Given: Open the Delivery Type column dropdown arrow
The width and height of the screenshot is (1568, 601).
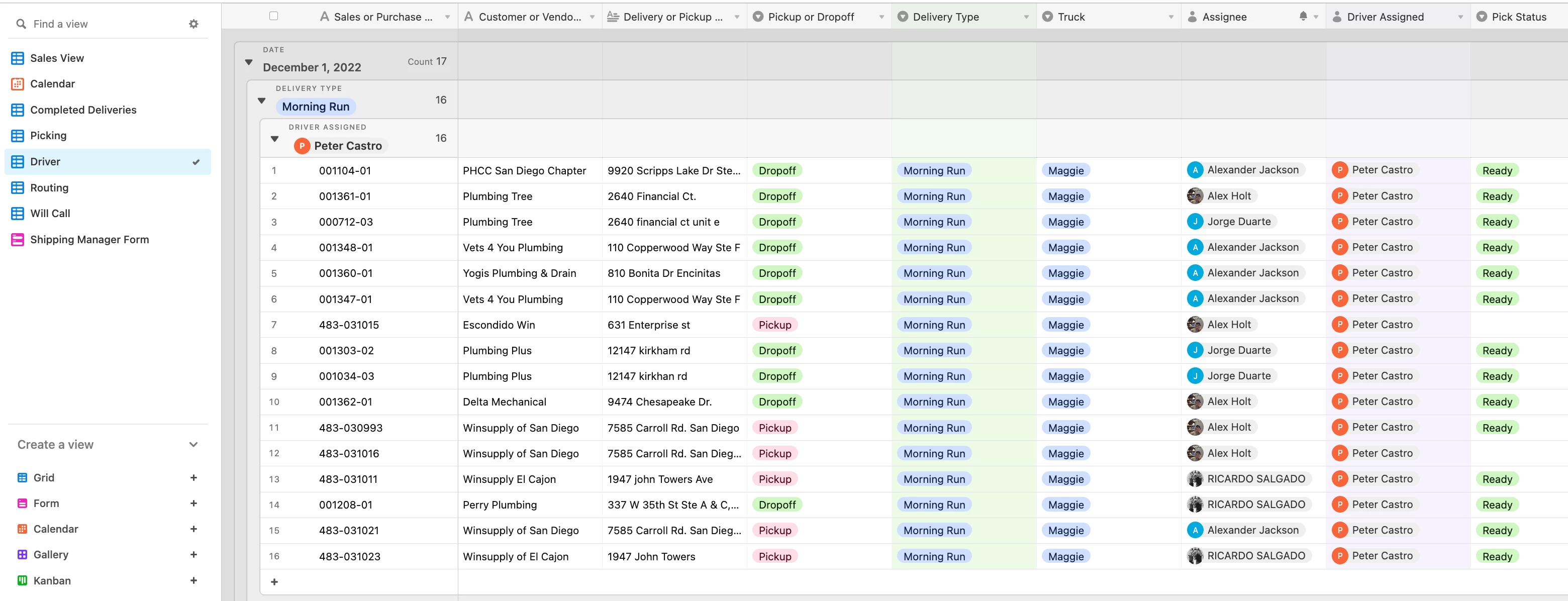Looking at the screenshot, I should pyautogui.click(x=1026, y=17).
